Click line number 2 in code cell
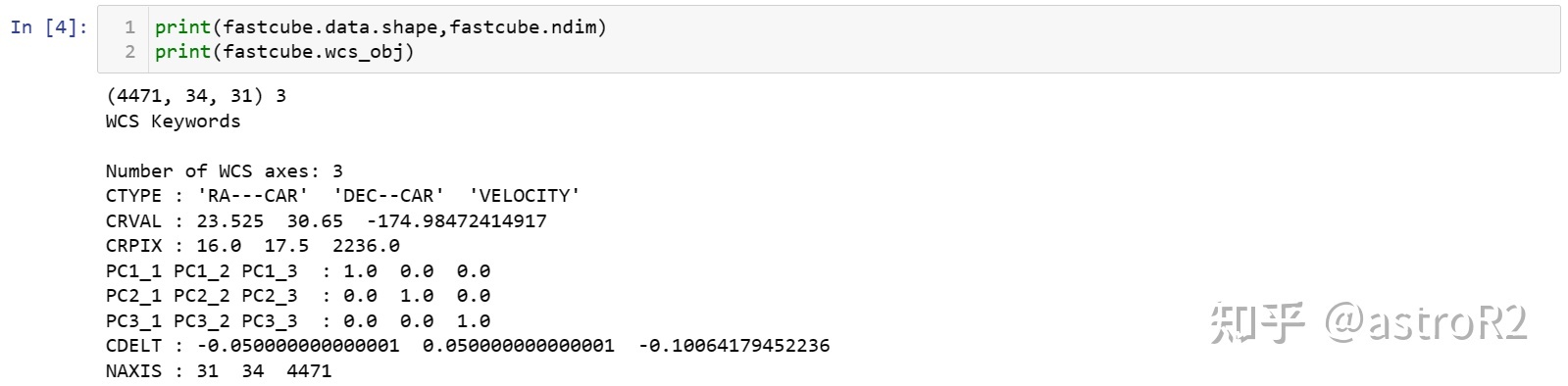Viewport: 1568px width, 386px height. pyautogui.click(x=129, y=52)
